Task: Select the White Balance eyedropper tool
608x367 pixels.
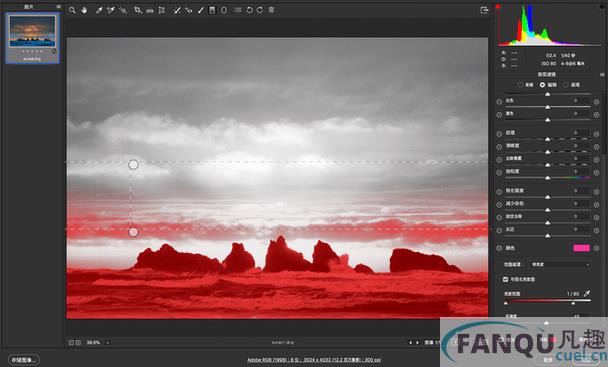Action: 99,10
